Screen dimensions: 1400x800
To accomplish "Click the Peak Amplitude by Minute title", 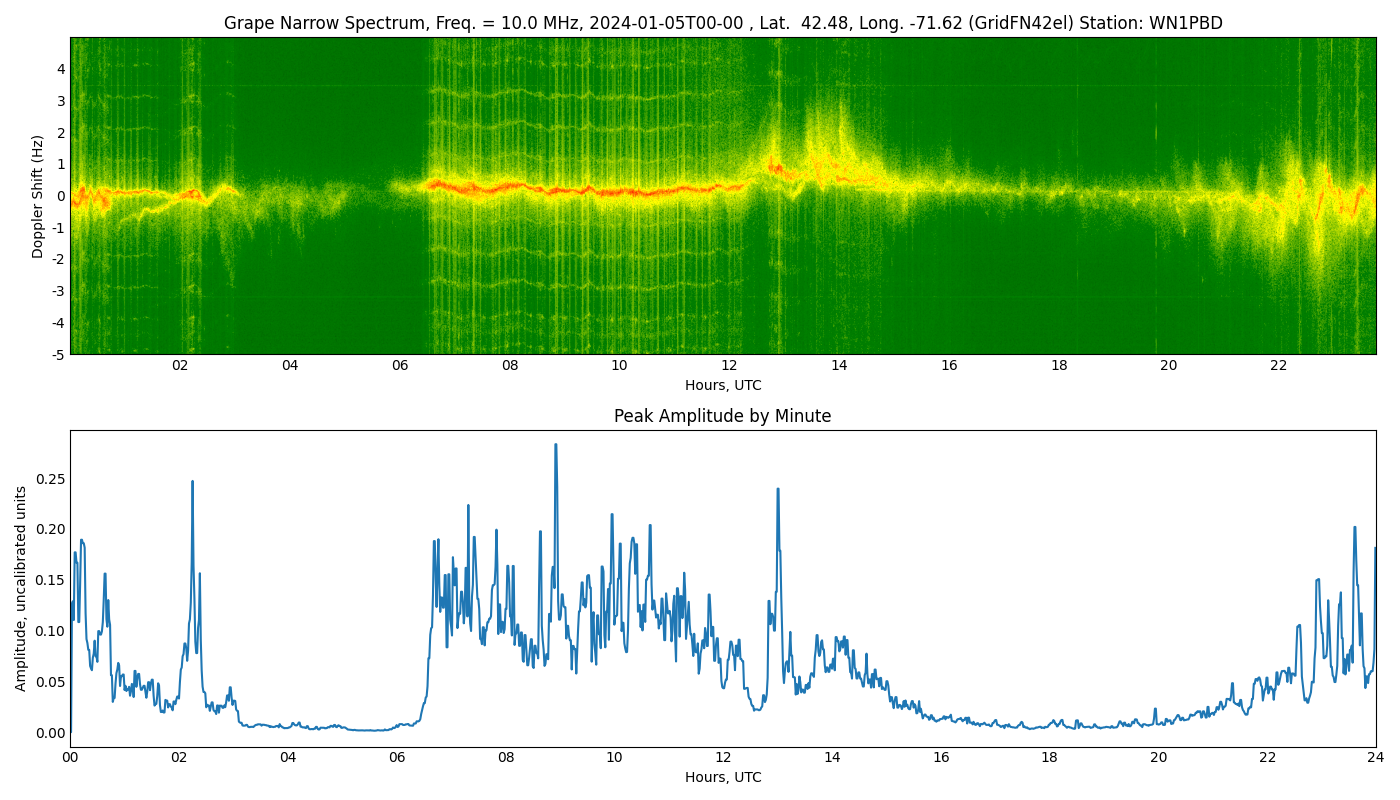I will (722, 416).
